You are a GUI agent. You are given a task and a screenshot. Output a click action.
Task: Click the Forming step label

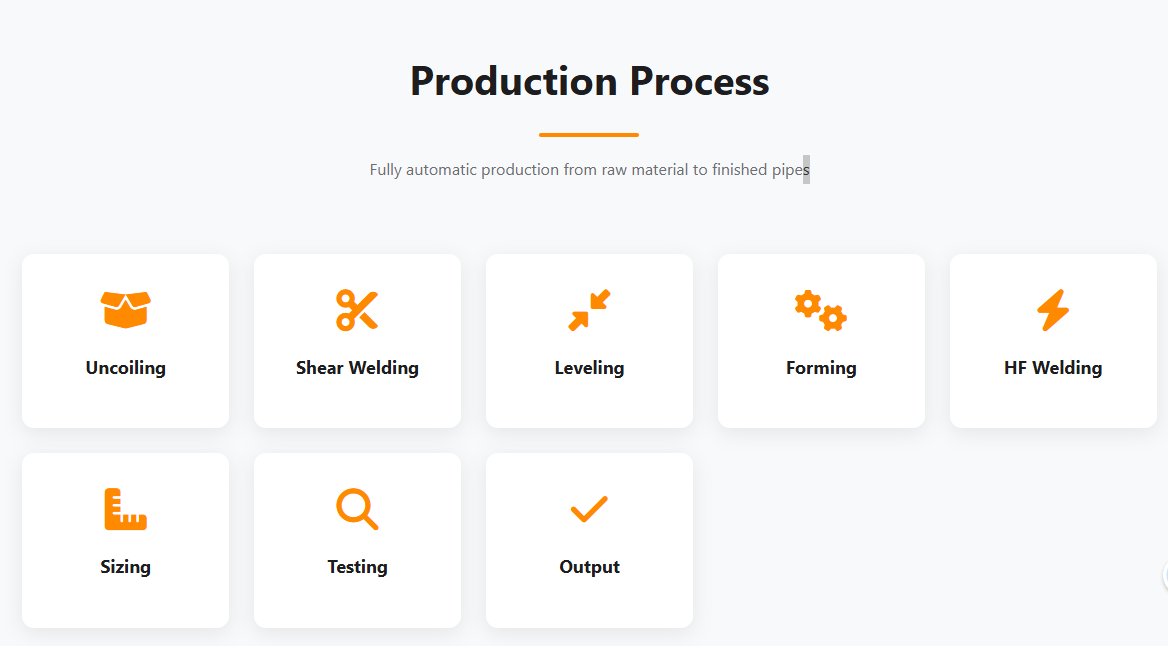tap(821, 368)
